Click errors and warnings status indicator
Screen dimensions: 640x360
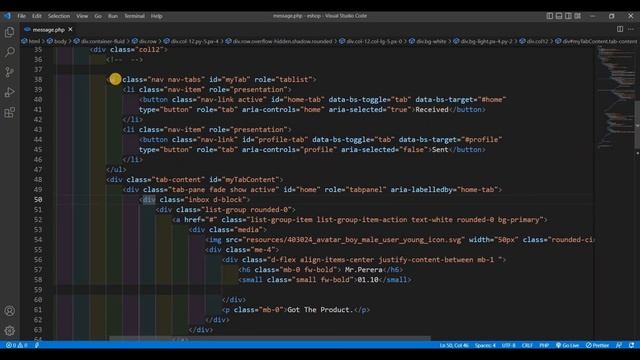coord(17,345)
